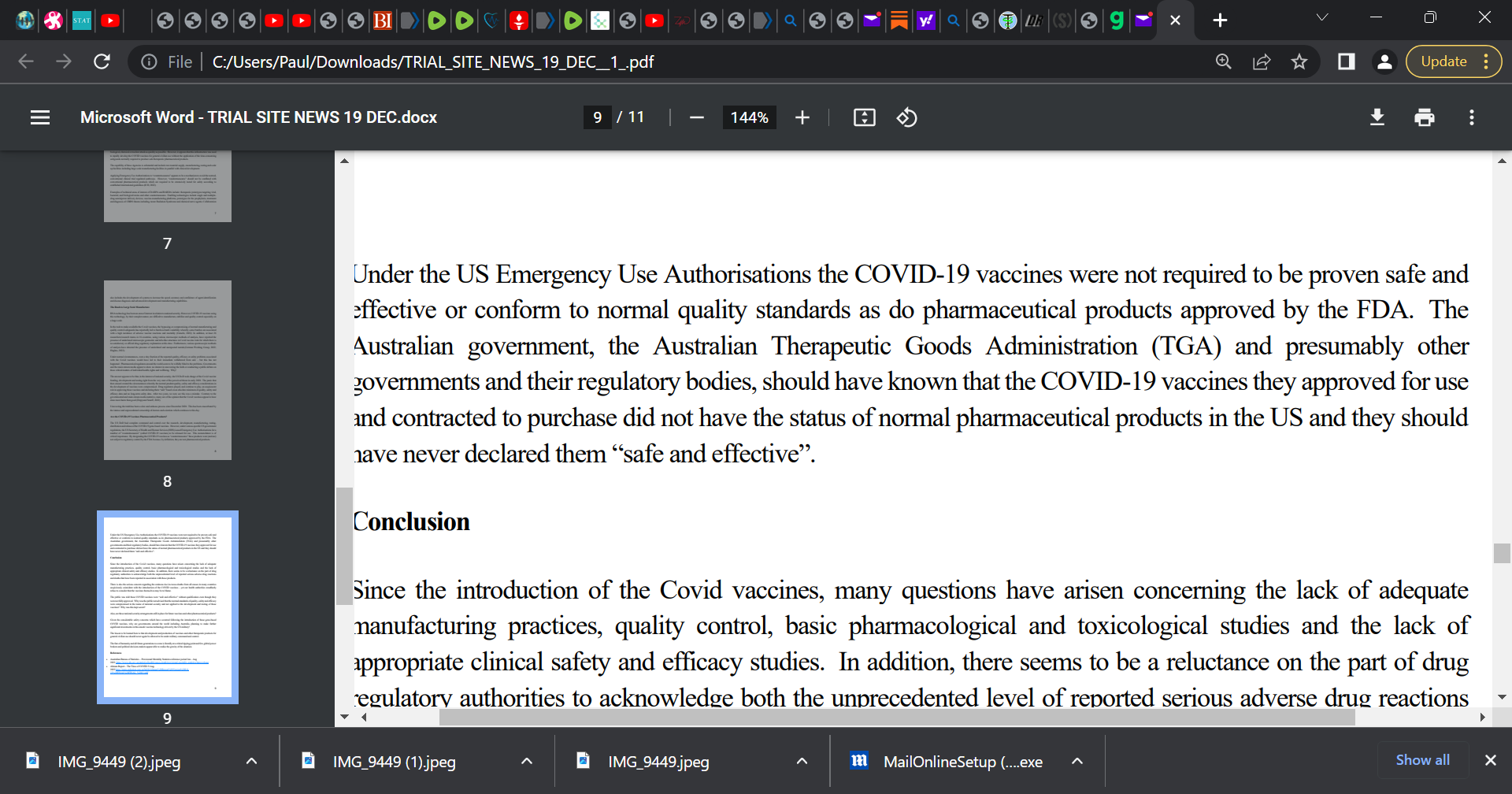
Task: Open a new browser tab
Action: [x=1220, y=20]
